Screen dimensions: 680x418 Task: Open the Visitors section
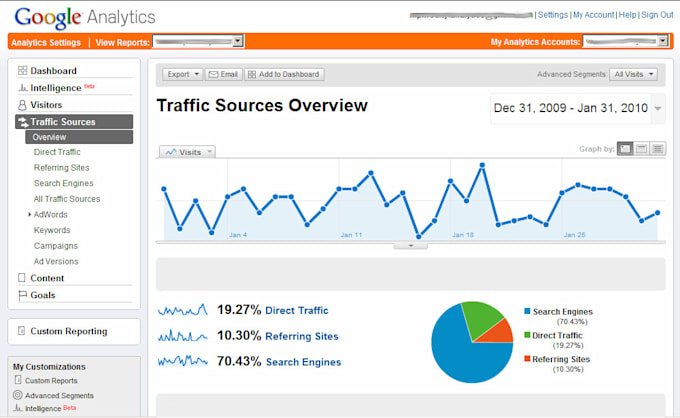46,105
